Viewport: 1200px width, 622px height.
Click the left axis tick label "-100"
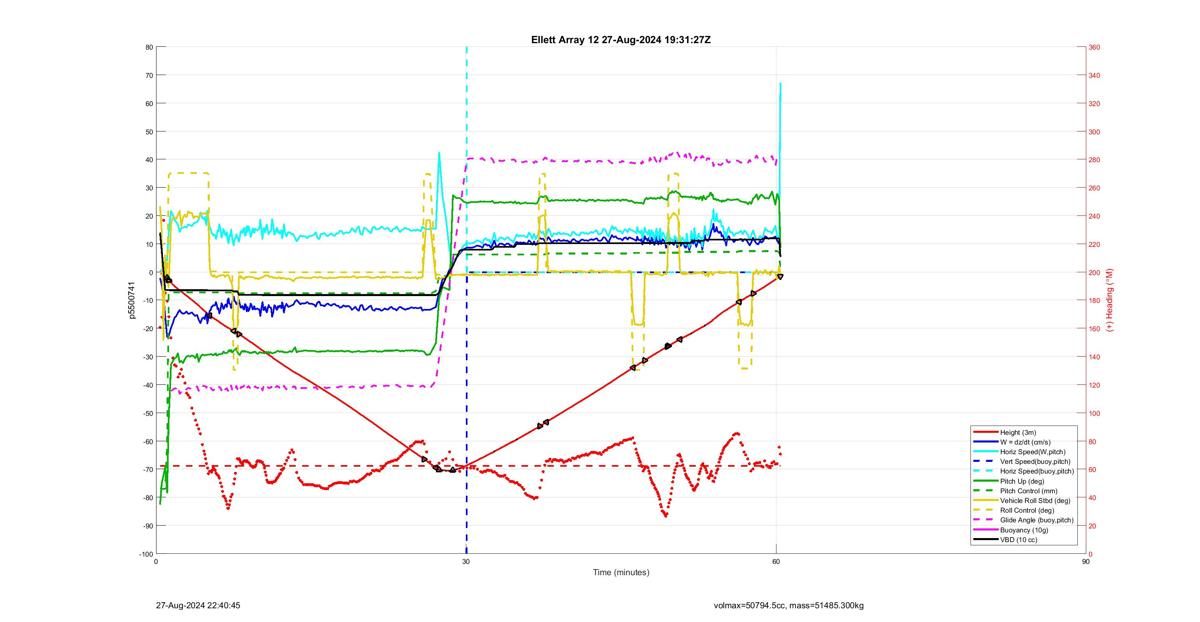pyautogui.click(x=145, y=553)
